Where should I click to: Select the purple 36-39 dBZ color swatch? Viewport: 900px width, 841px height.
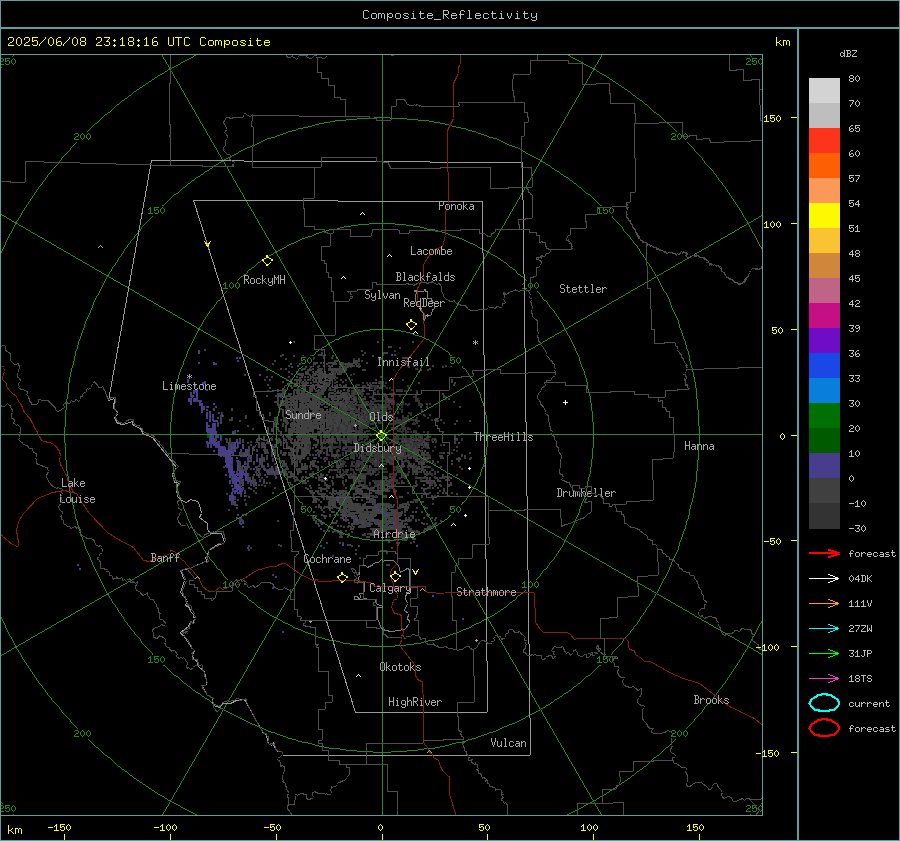[x=824, y=340]
